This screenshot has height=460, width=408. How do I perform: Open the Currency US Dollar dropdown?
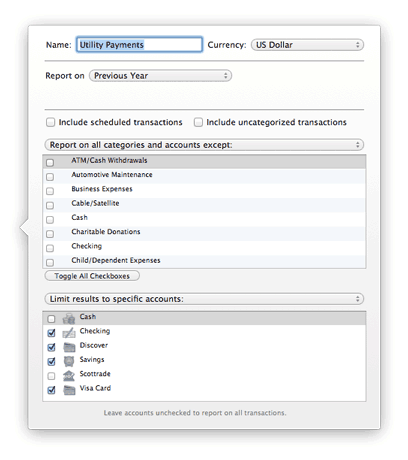pos(307,45)
